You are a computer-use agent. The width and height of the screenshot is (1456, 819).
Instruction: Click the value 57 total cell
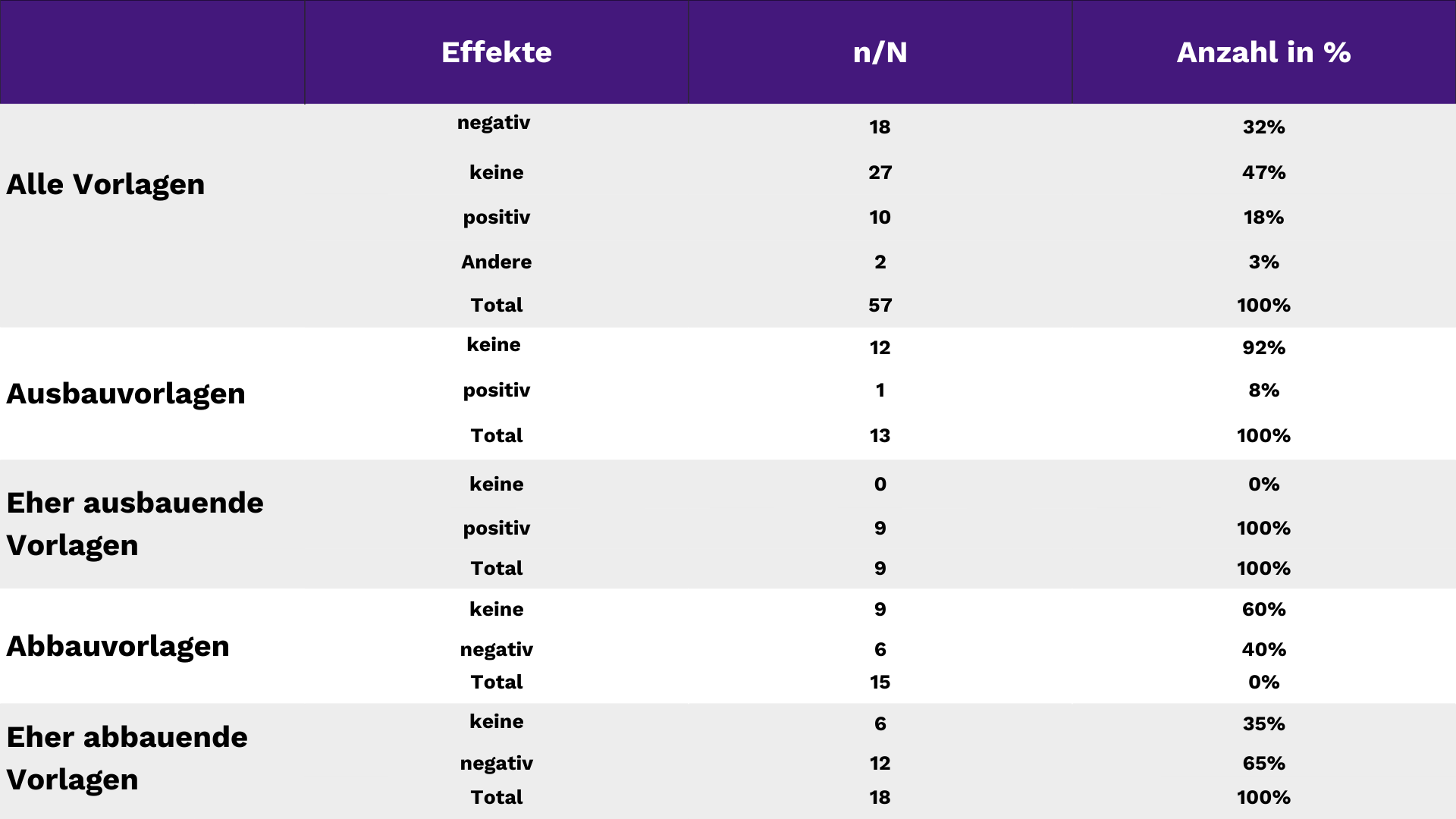[880, 305]
